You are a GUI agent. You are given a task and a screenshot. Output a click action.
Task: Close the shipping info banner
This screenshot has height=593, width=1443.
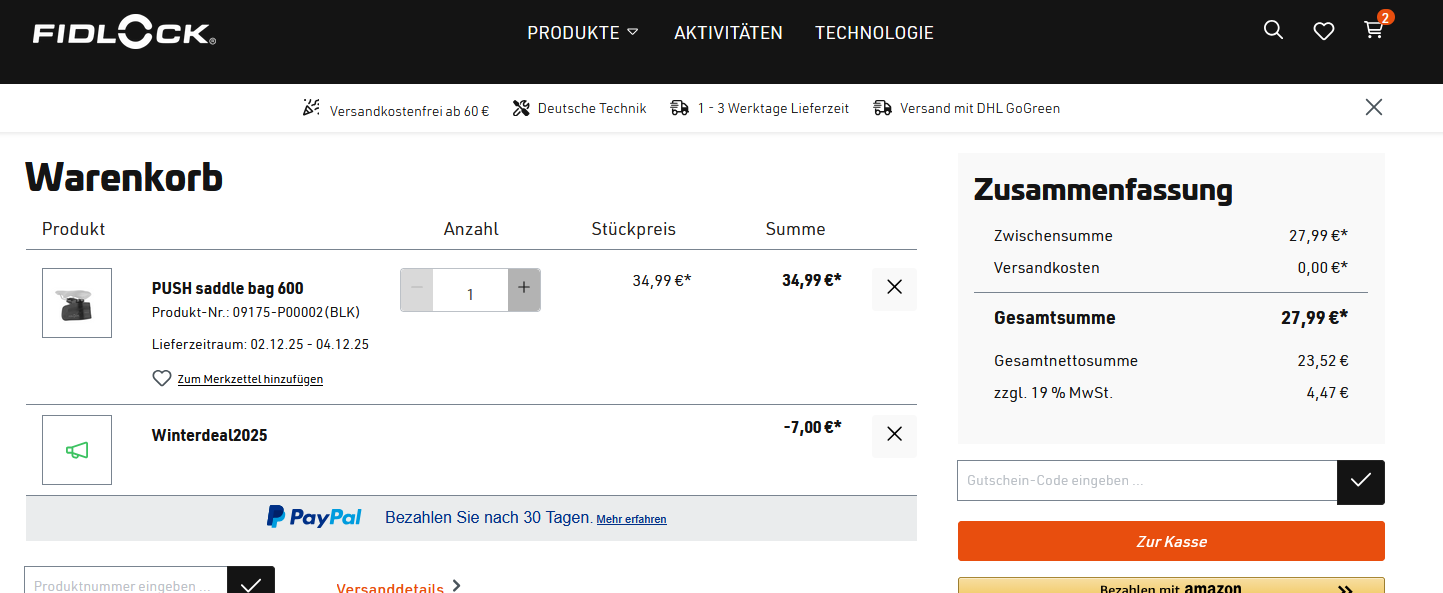[x=1374, y=107]
